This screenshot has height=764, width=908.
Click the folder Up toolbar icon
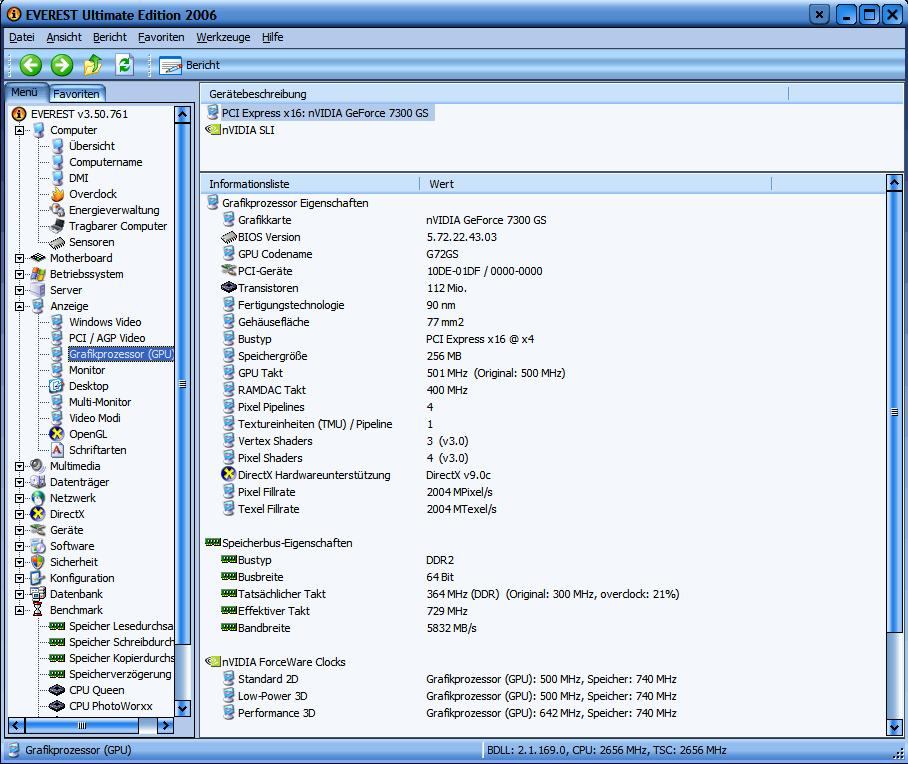pyautogui.click(x=93, y=65)
